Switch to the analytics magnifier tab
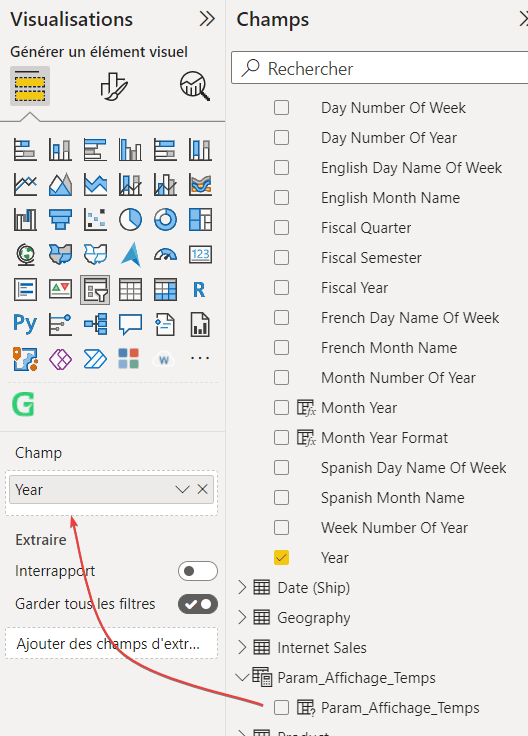Image resolution: width=528 pixels, height=736 pixels. [x=195, y=86]
